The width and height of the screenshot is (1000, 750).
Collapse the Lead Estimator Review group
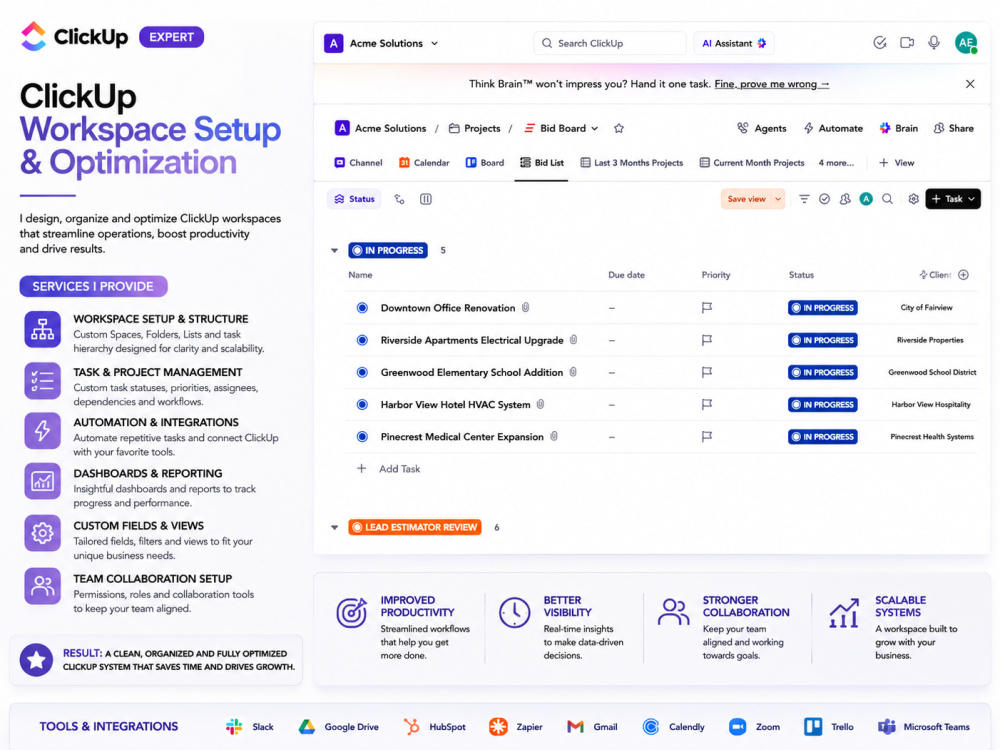(334, 527)
